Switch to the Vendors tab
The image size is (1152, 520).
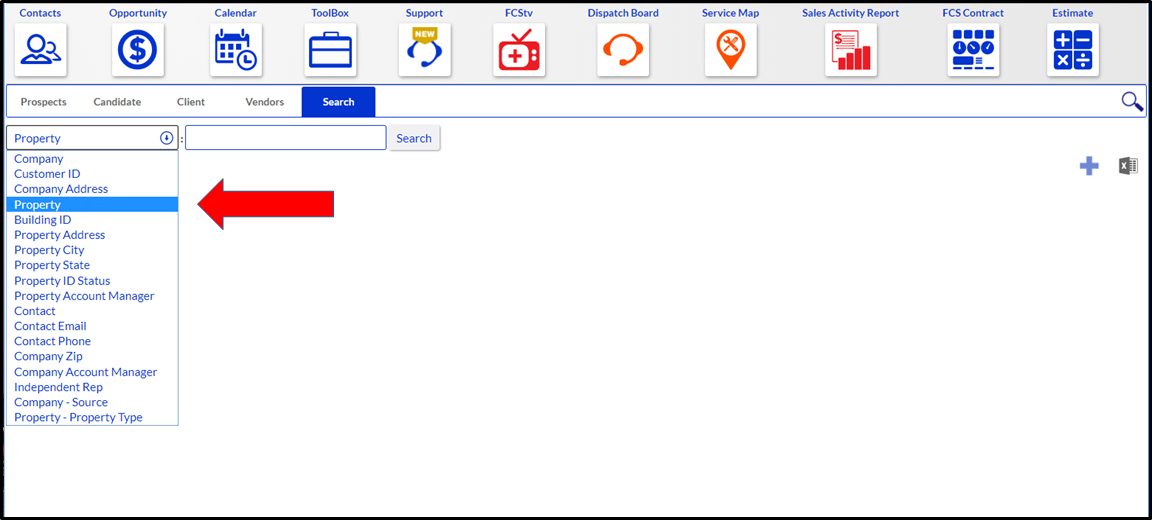point(265,102)
